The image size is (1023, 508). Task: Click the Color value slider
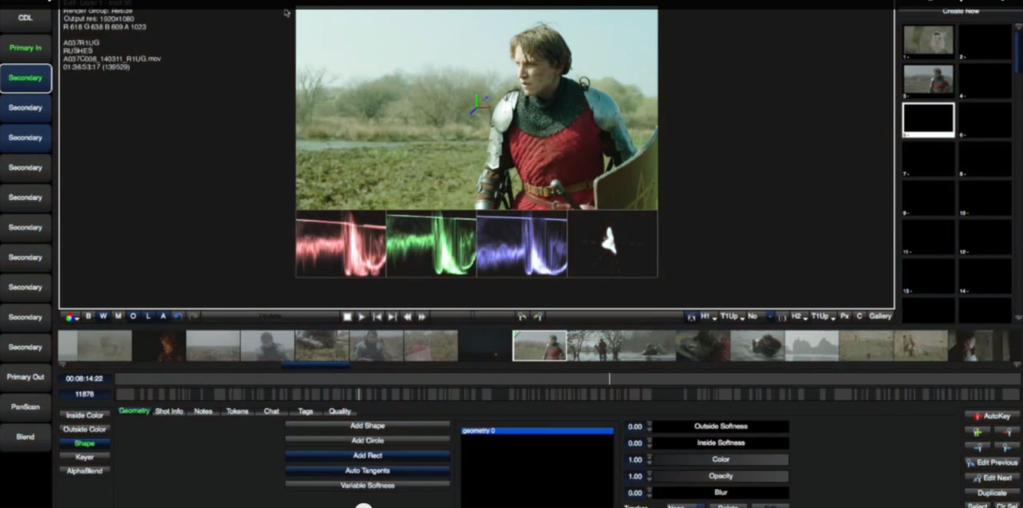coord(721,460)
